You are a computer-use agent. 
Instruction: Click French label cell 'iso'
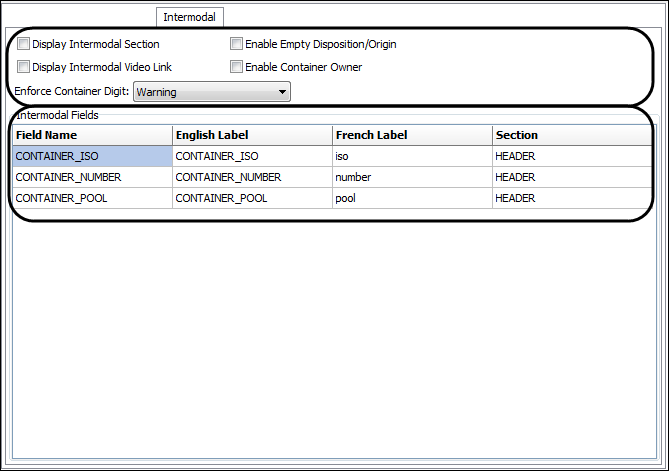[413, 156]
